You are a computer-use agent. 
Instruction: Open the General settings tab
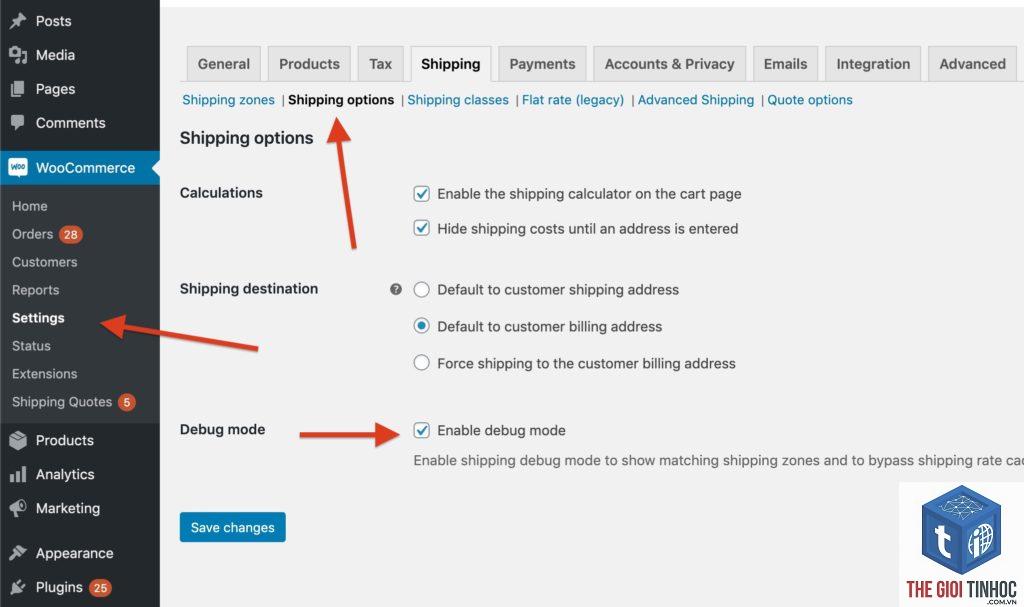click(x=223, y=64)
